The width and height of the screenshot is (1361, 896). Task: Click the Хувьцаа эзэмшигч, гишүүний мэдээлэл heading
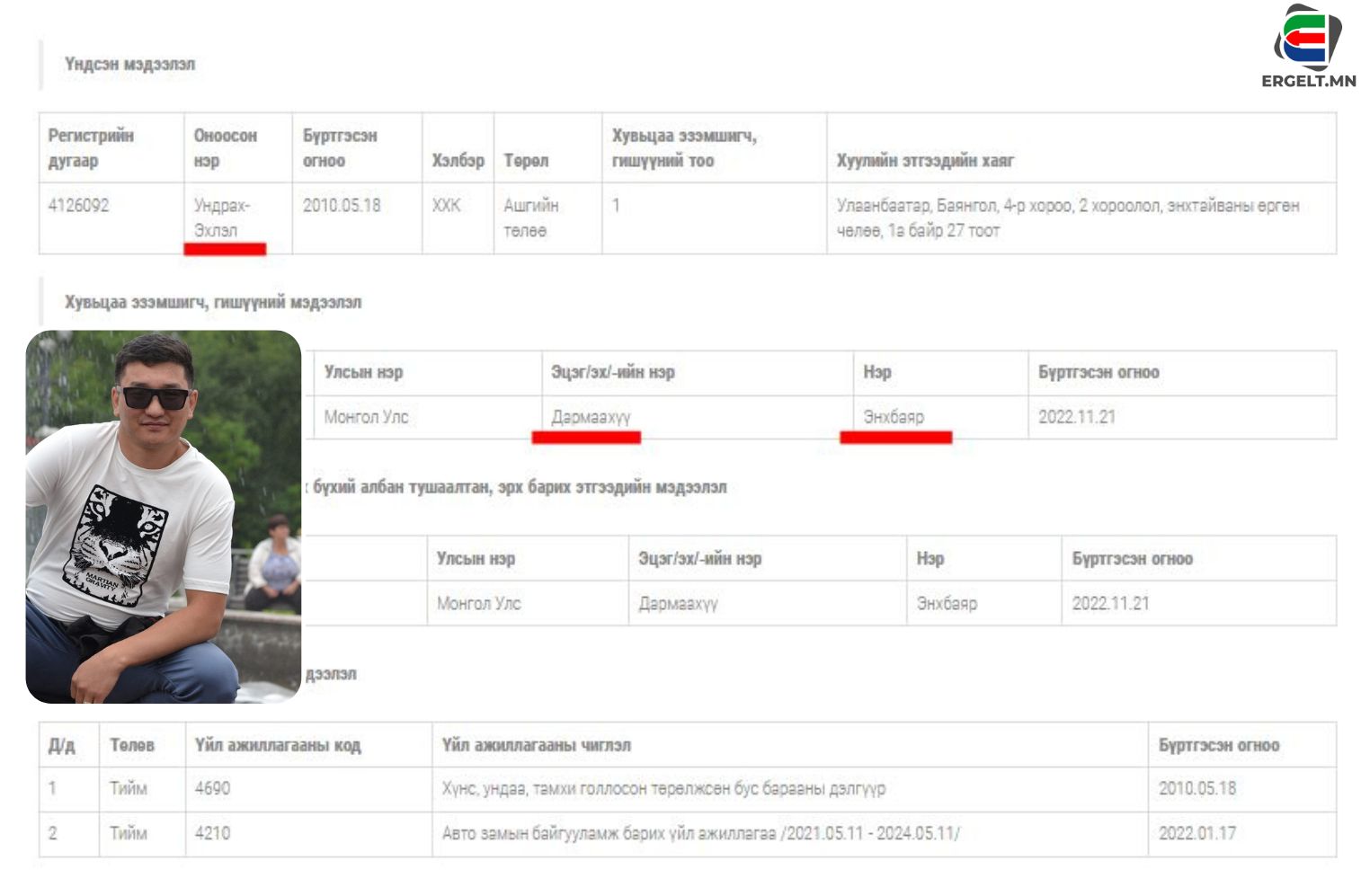[213, 303]
